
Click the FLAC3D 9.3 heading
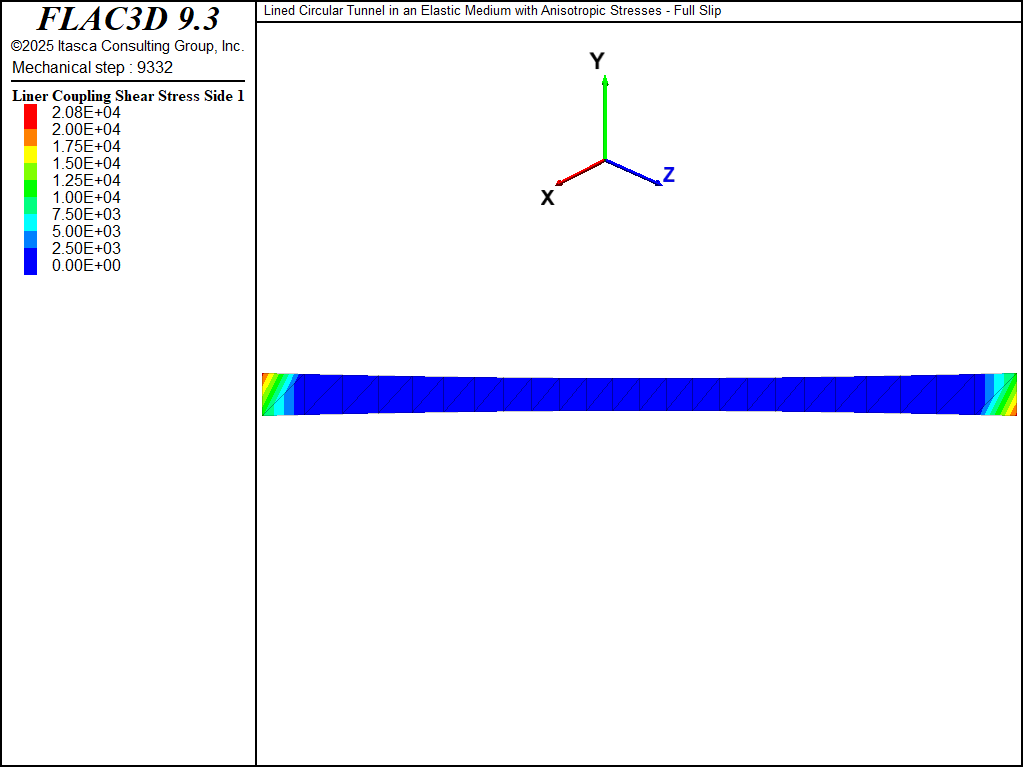[x=128, y=19]
